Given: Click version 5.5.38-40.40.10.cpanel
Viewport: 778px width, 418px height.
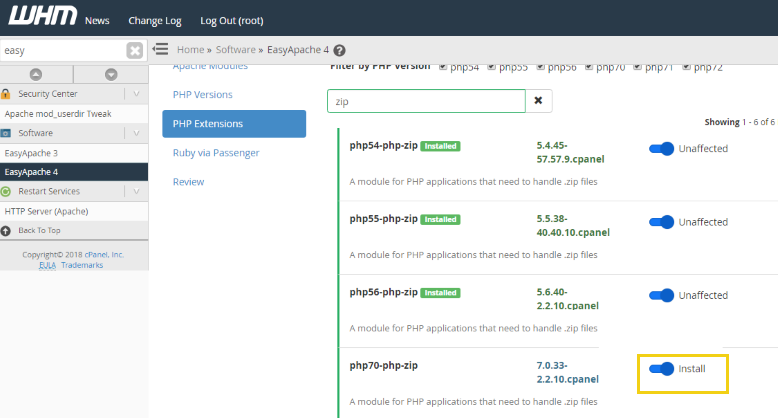Looking at the screenshot, I should (x=573, y=225).
